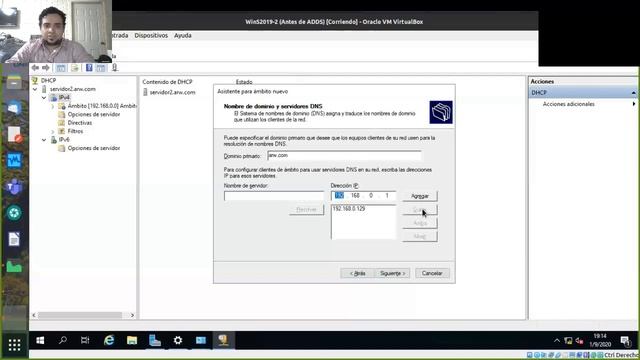Collapse the IPv6 tree node
The image size is (640, 360).
pos(44,140)
